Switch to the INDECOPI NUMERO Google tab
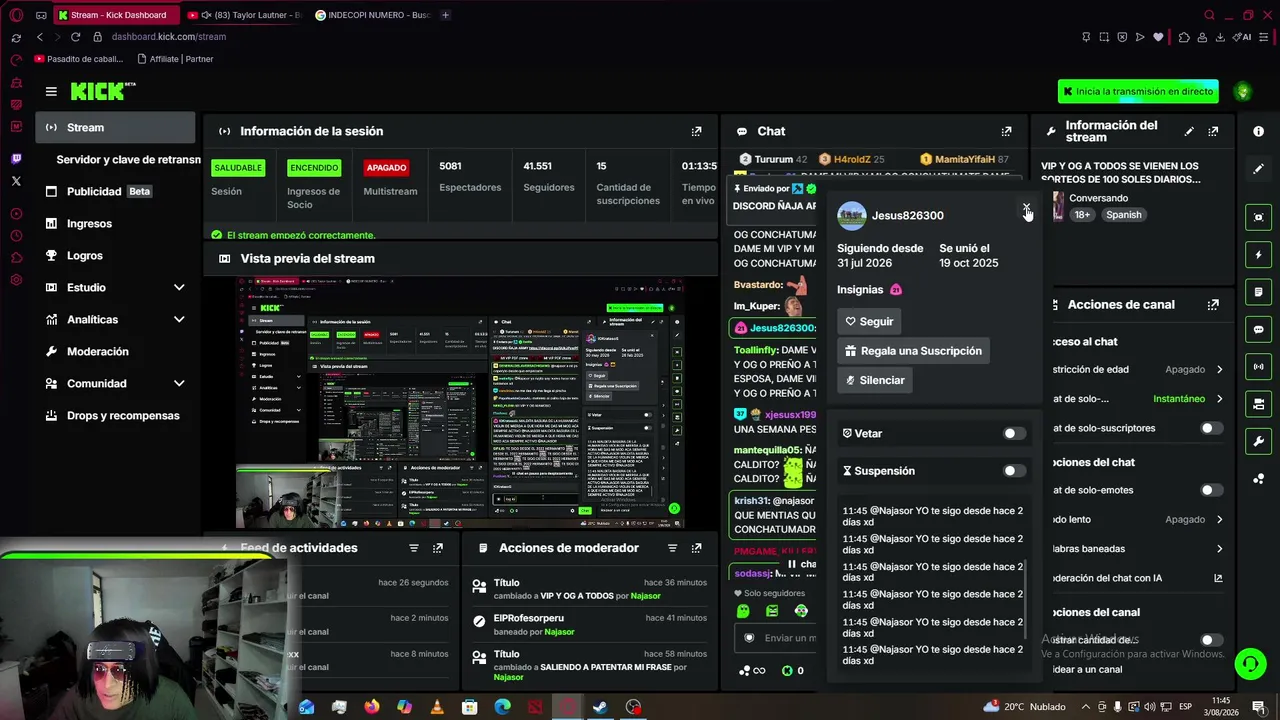Screen dimensions: 1280x720 coord(372,15)
